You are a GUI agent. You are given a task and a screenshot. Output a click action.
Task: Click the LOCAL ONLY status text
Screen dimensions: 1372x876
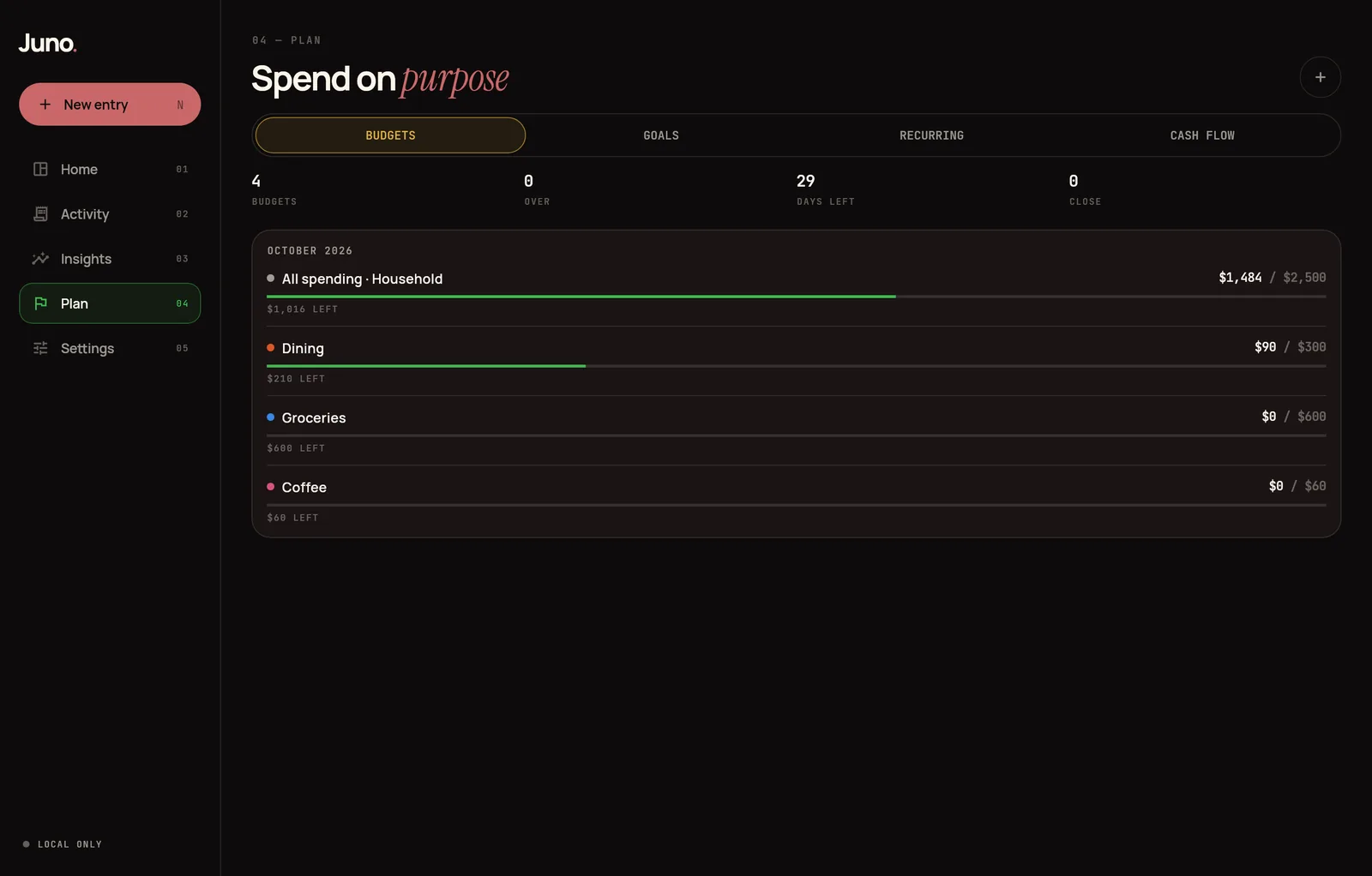[69, 844]
